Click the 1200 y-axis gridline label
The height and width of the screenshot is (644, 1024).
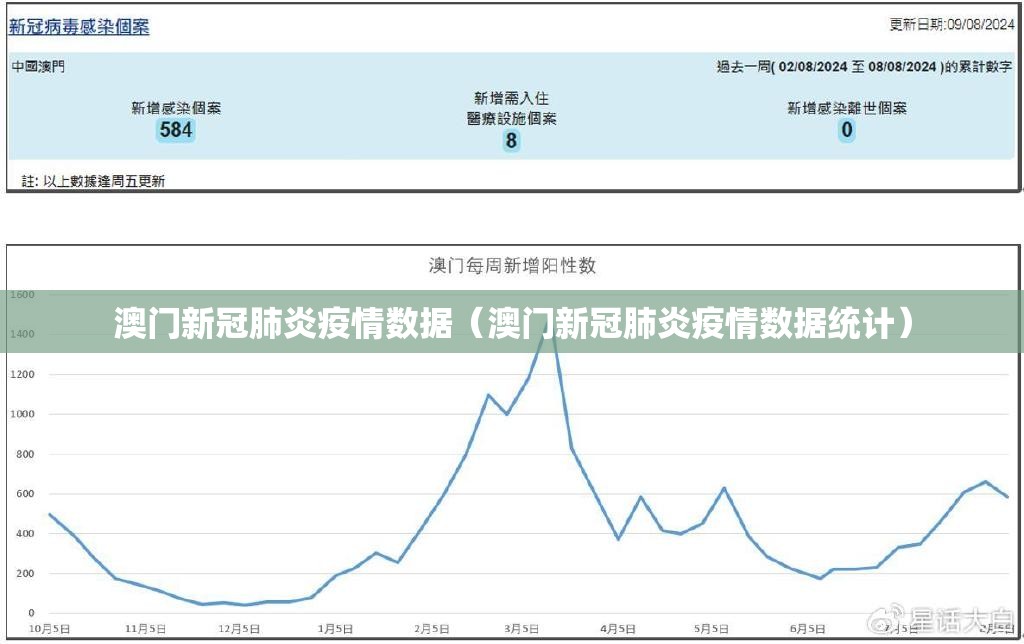[x=20, y=374]
